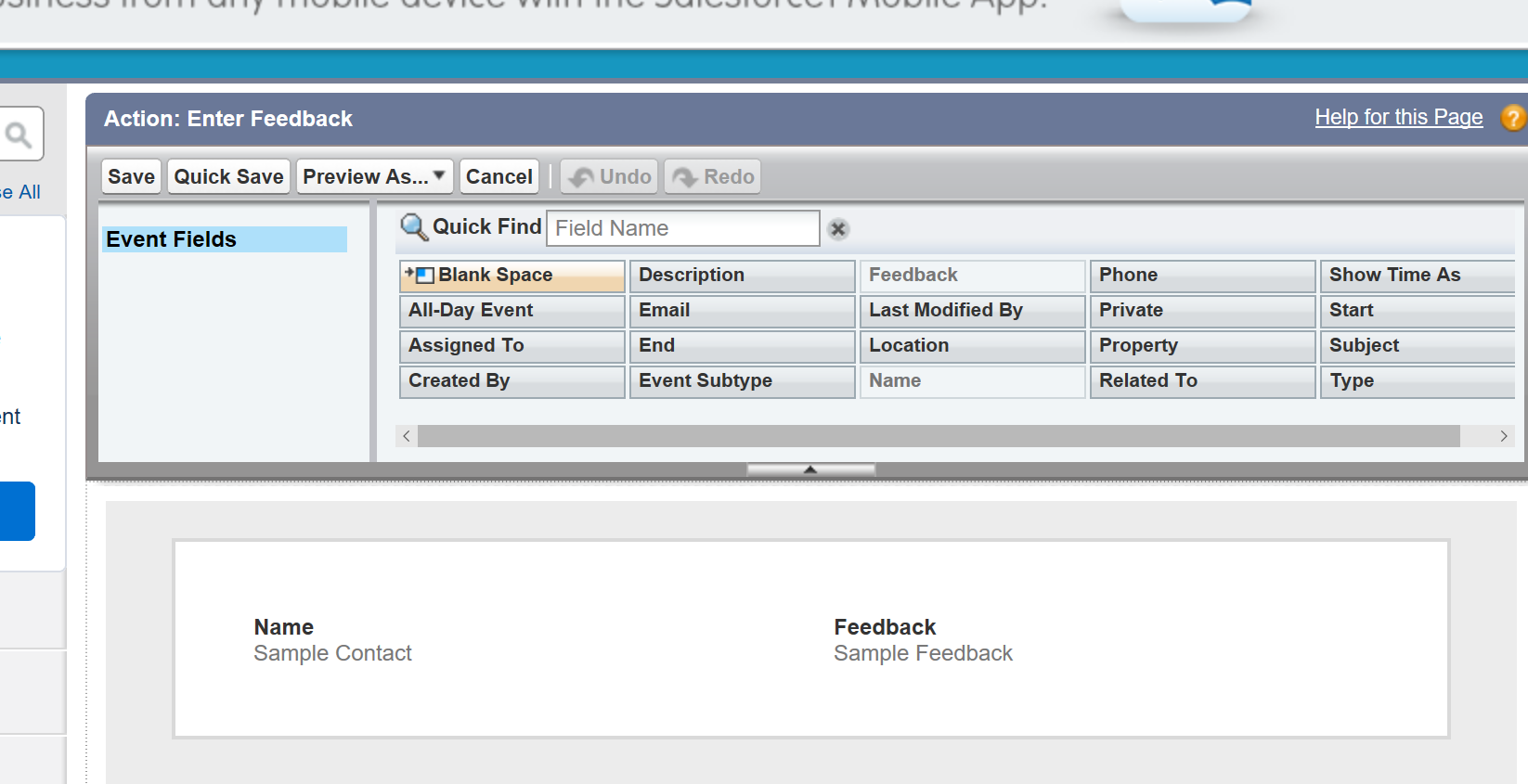Image resolution: width=1528 pixels, height=784 pixels.
Task: Collapse the palette with the up arrow handle
Action: [x=810, y=469]
